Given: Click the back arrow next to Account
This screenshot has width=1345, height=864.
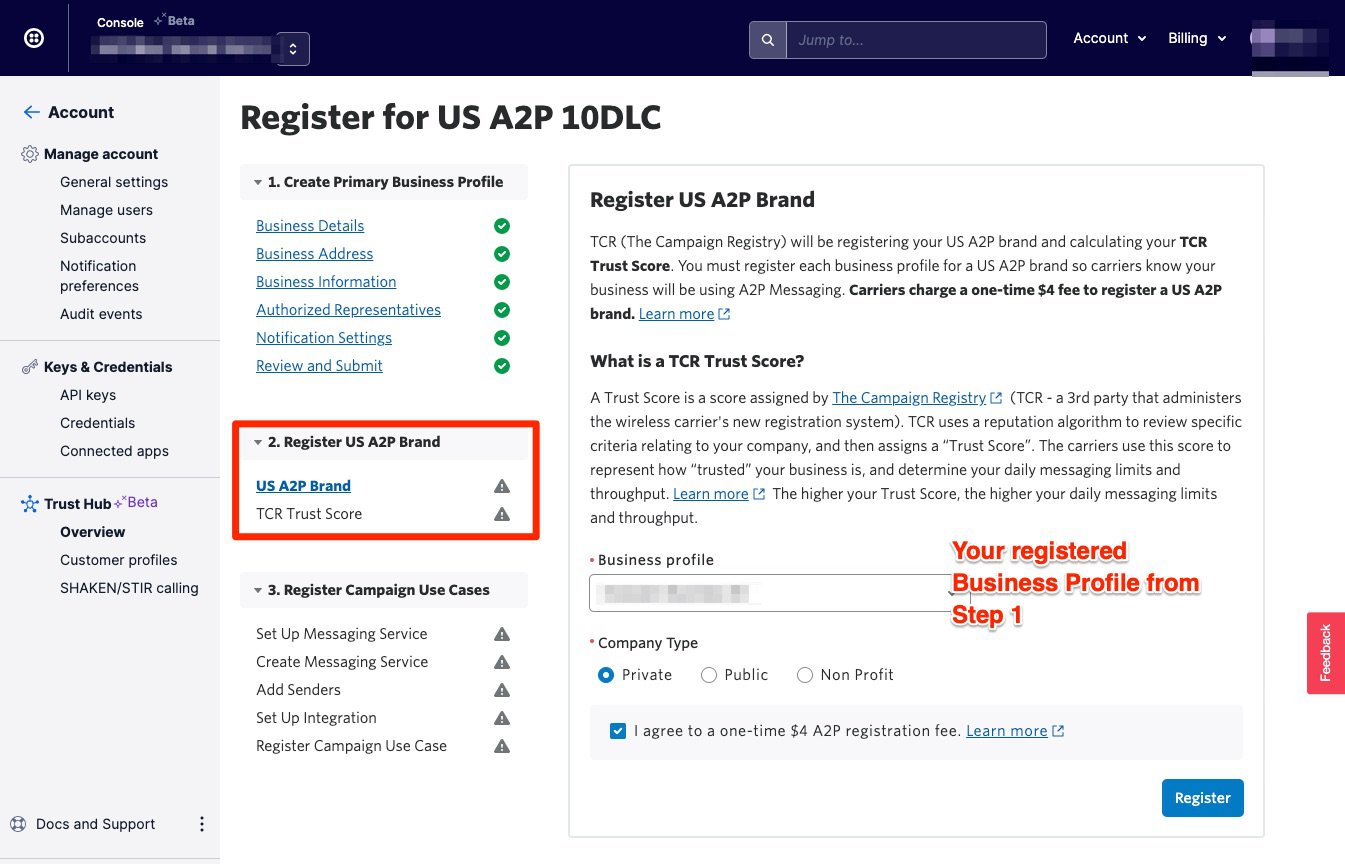Looking at the screenshot, I should click(29, 112).
